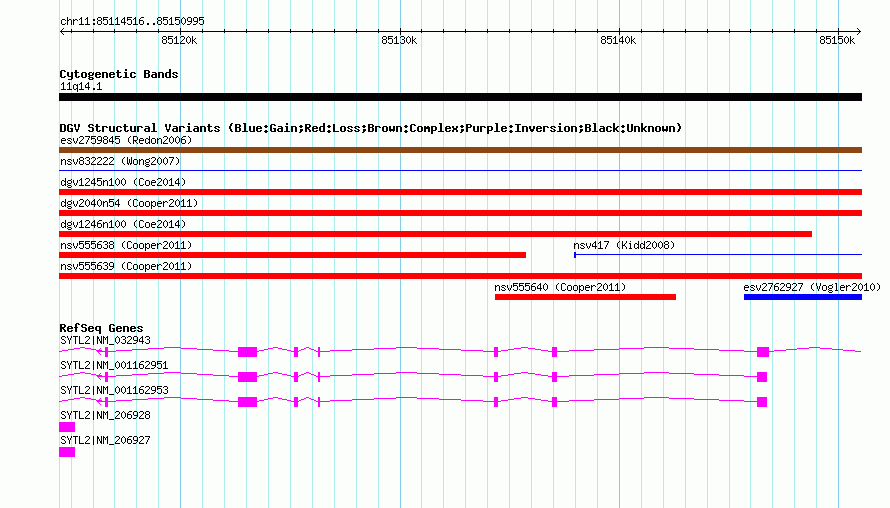Select the nsv832222 (Wong2007) label
890x508 pixels.
(120, 161)
